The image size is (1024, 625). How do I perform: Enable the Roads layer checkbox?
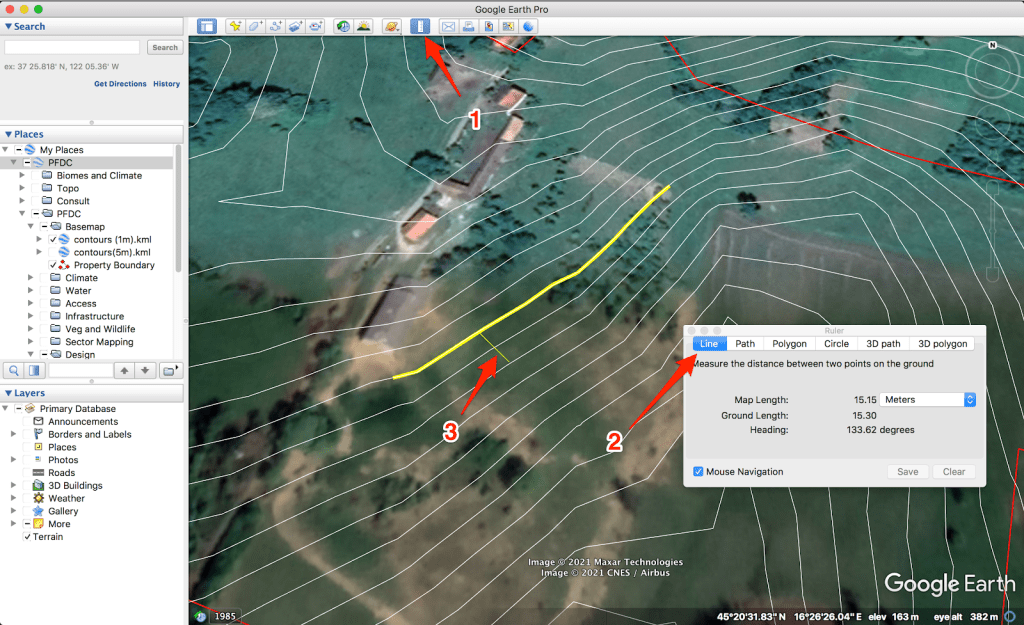pyautogui.click(x=27, y=473)
